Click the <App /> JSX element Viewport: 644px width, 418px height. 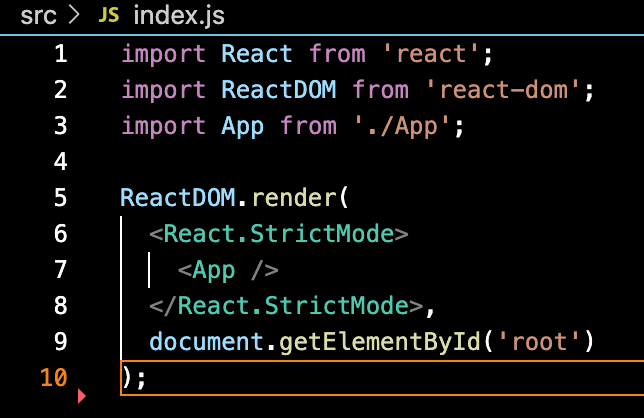click(228, 270)
